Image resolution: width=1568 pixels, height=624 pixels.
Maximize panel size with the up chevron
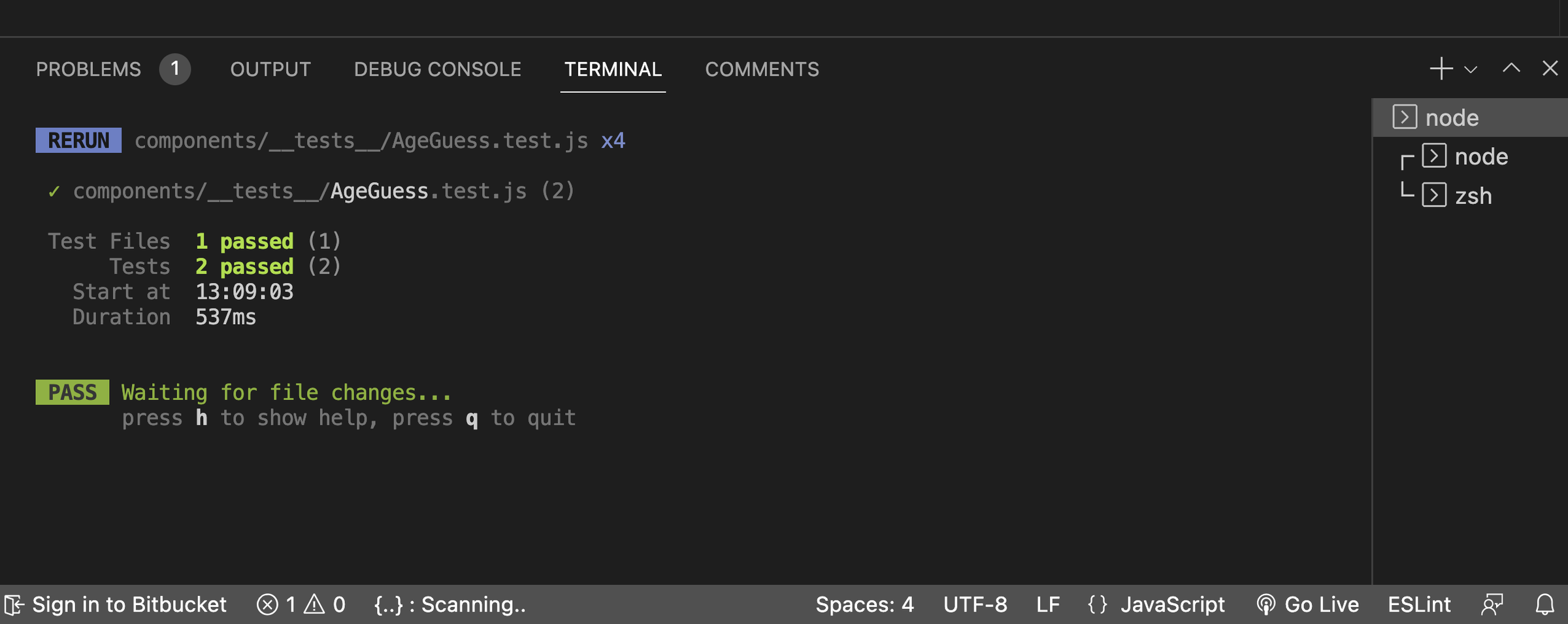[1511, 69]
